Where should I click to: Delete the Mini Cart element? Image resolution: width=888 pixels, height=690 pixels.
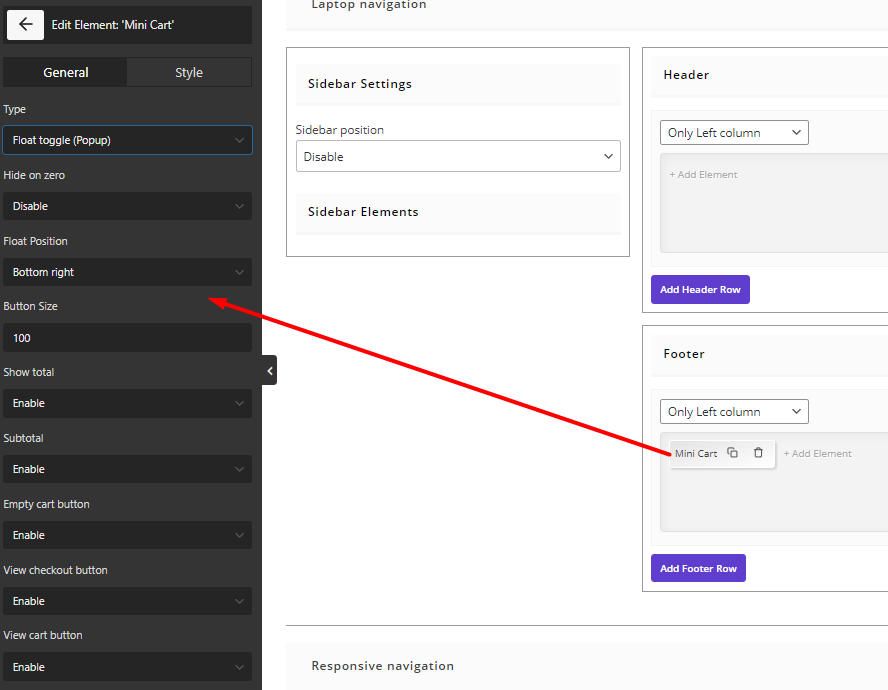pyautogui.click(x=758, y=453)
